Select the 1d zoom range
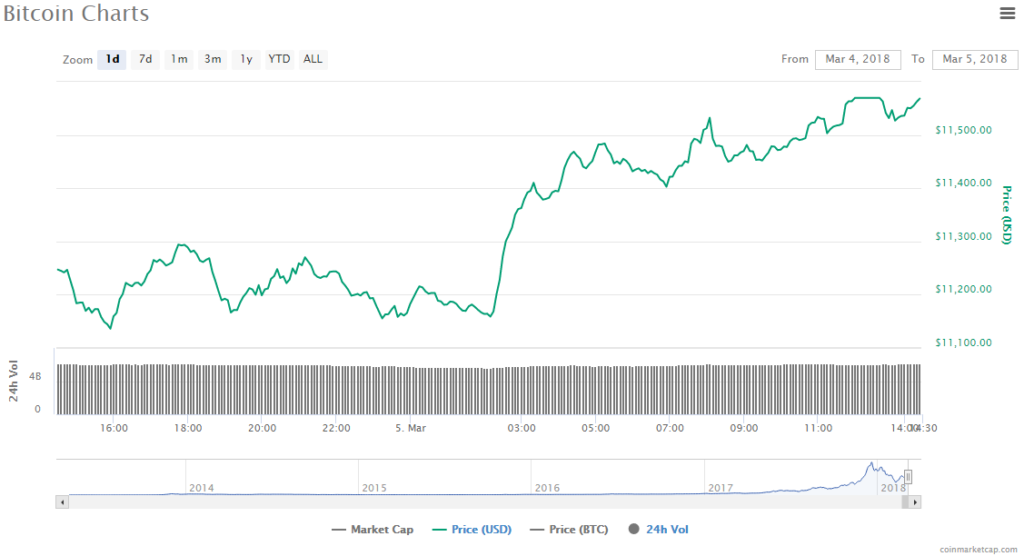The height and width of the screenshot is (556, 1024). [113, 59]
